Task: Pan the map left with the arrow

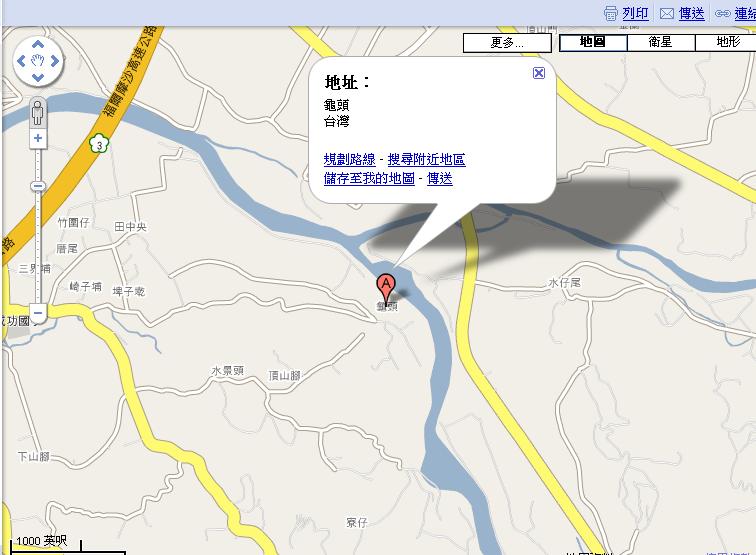Action: pyautogui.click(x=21, y=61)
